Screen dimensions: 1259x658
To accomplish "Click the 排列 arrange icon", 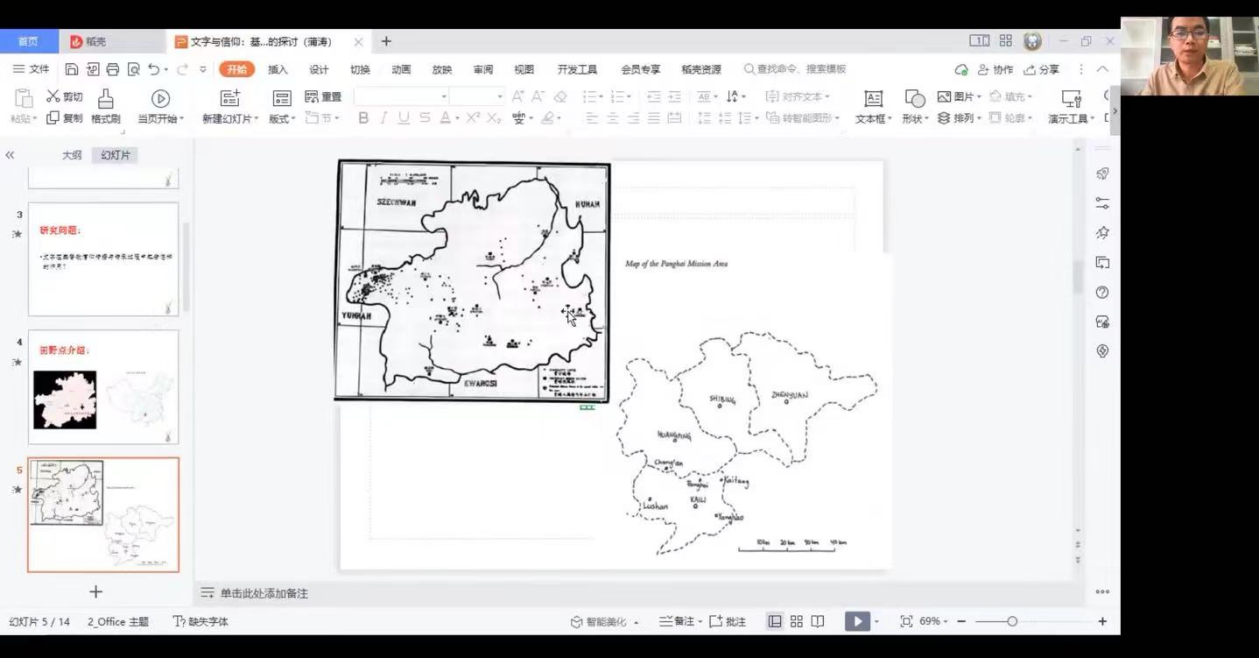I will pyautogui.click(x=944, y=118).
